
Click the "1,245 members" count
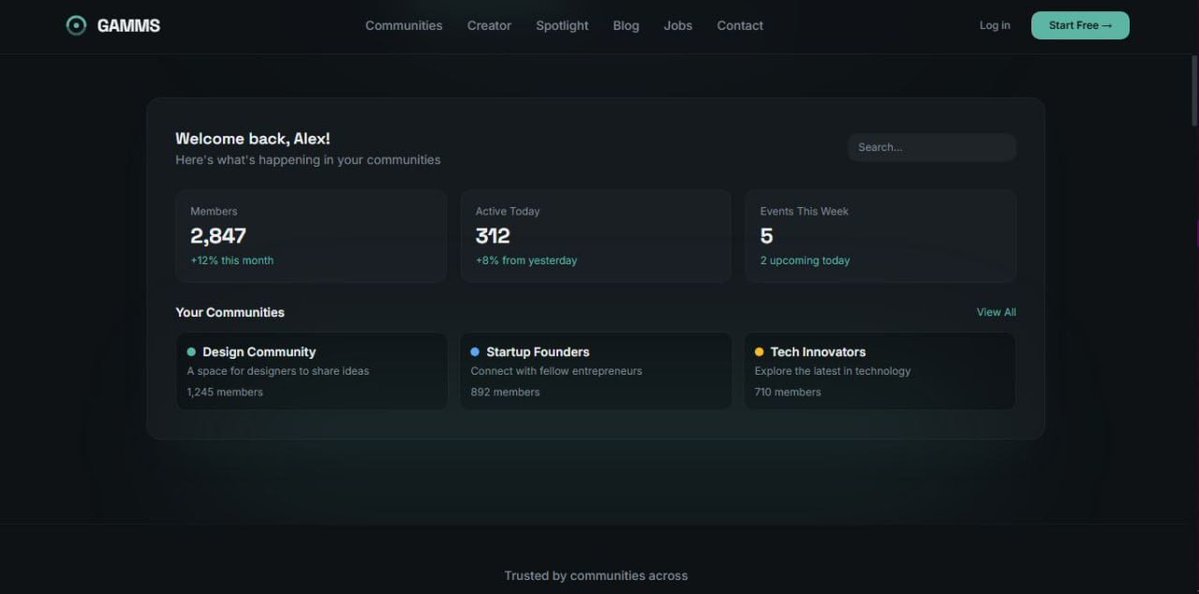click(225, 392)
